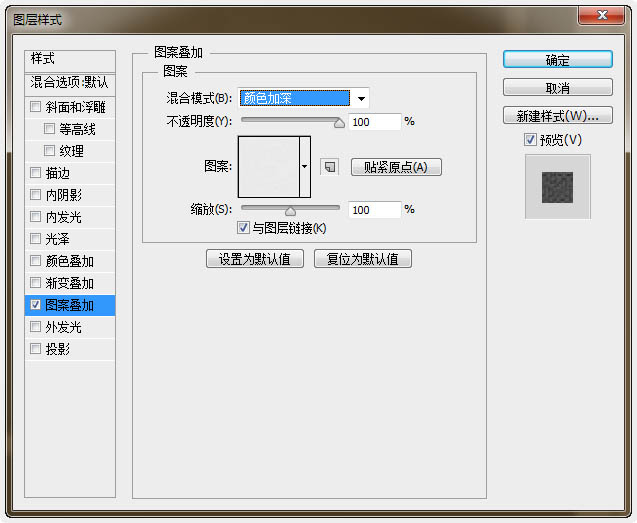
Task: Turn on the 渐变叠加 checkbox
Action: pyautogui.click(x=35, y=282)
